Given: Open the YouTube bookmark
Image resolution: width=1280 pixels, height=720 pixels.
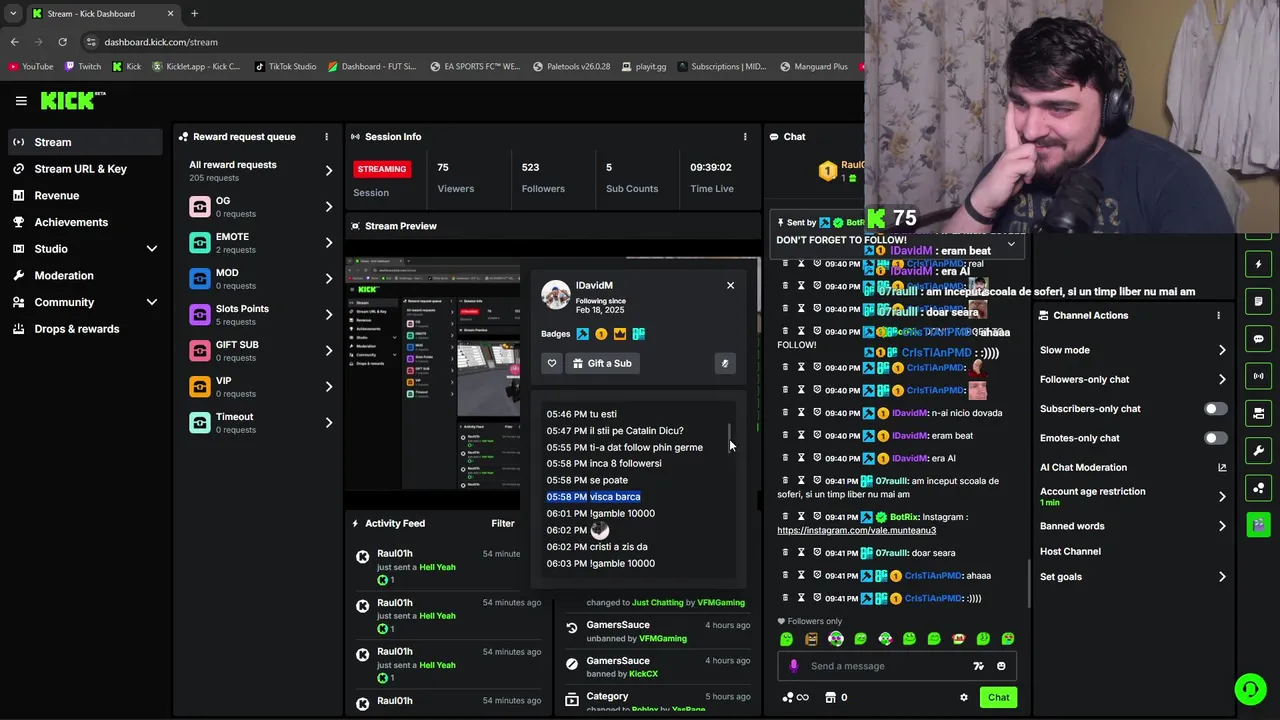Looking at the screenshot, I should pos(30,67).
